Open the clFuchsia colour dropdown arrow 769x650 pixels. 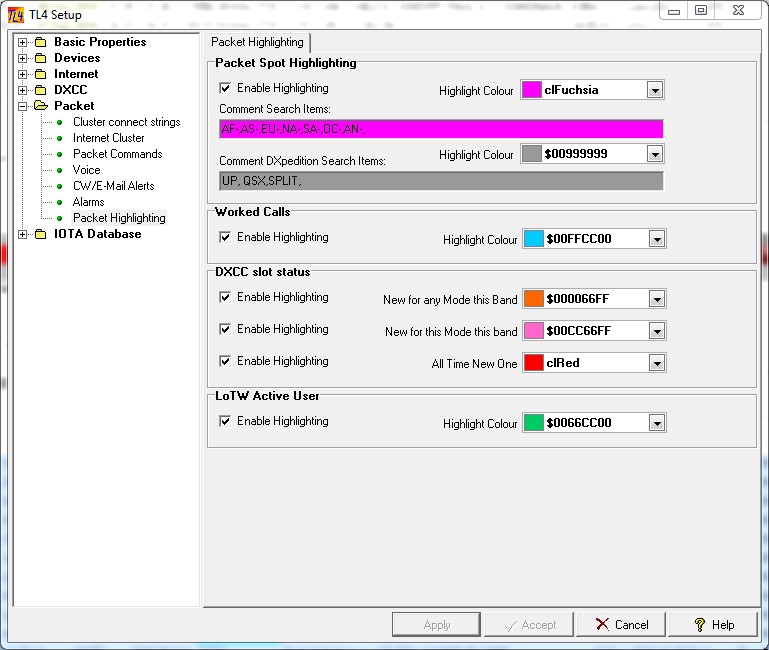[655, 90]
